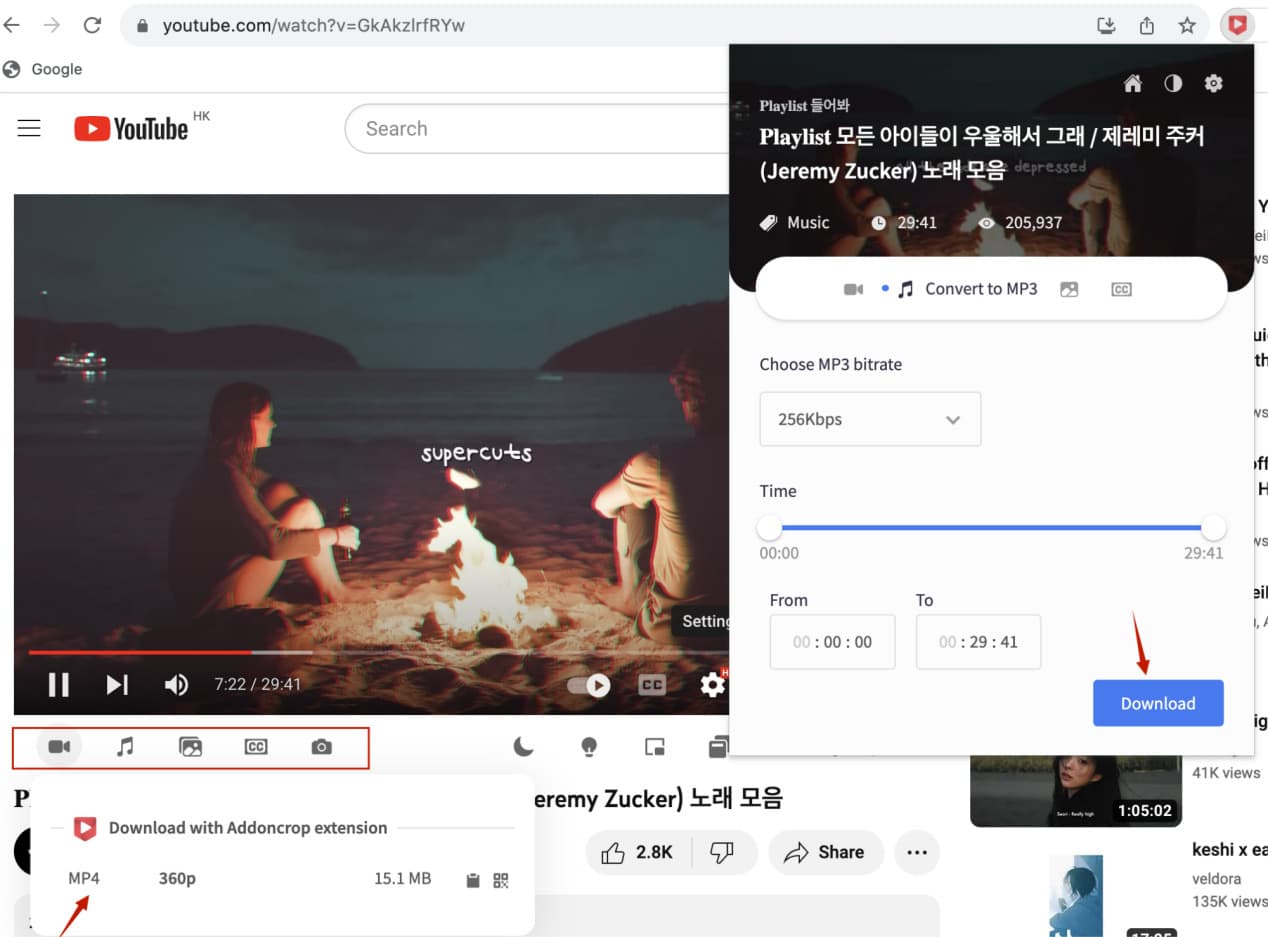Select the Convert to MP3 tab
1268x937 pixels.
coord(968,289)
